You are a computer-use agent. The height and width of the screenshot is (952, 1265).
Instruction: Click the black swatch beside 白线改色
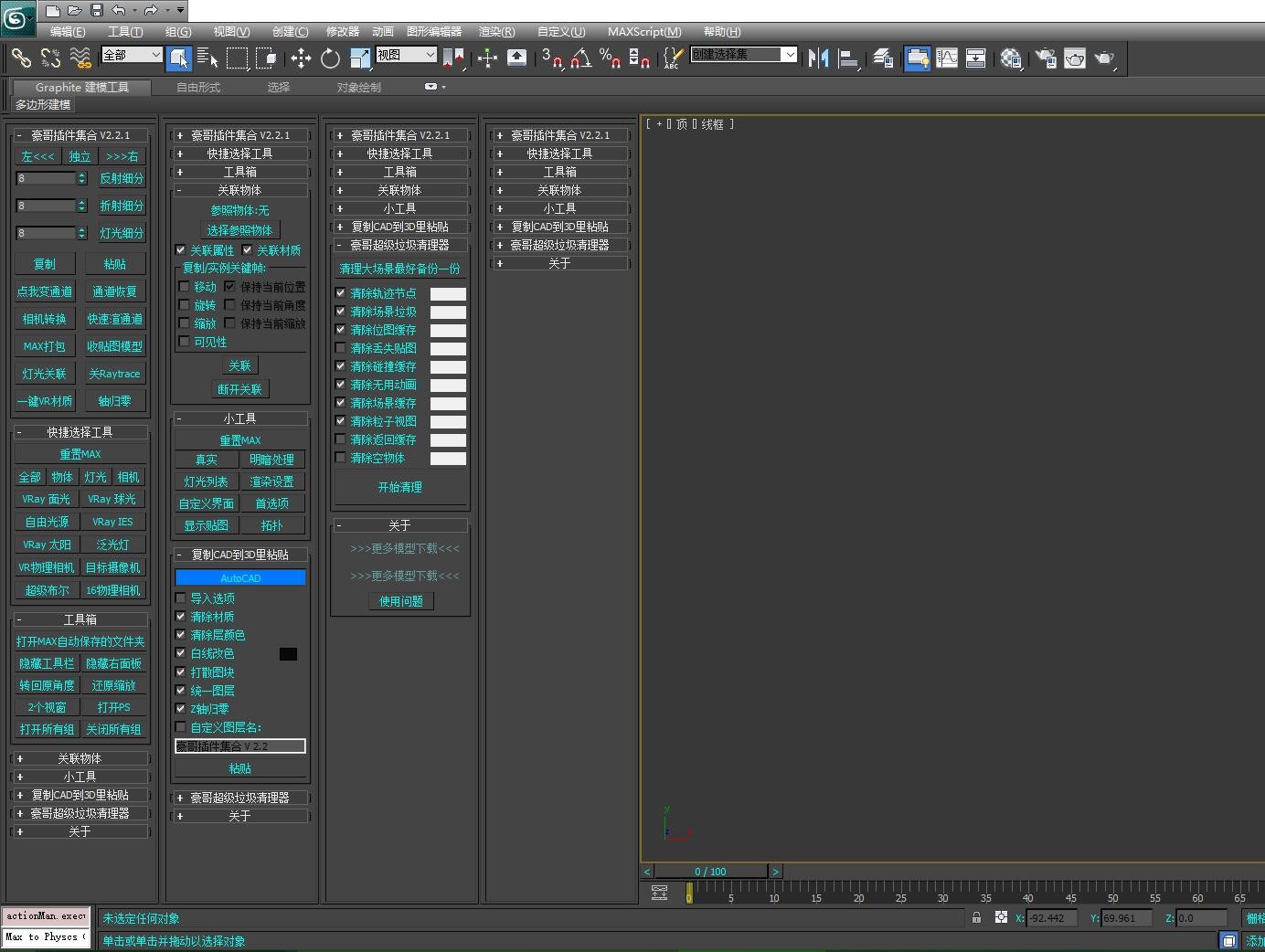click(x=288, y=653)
